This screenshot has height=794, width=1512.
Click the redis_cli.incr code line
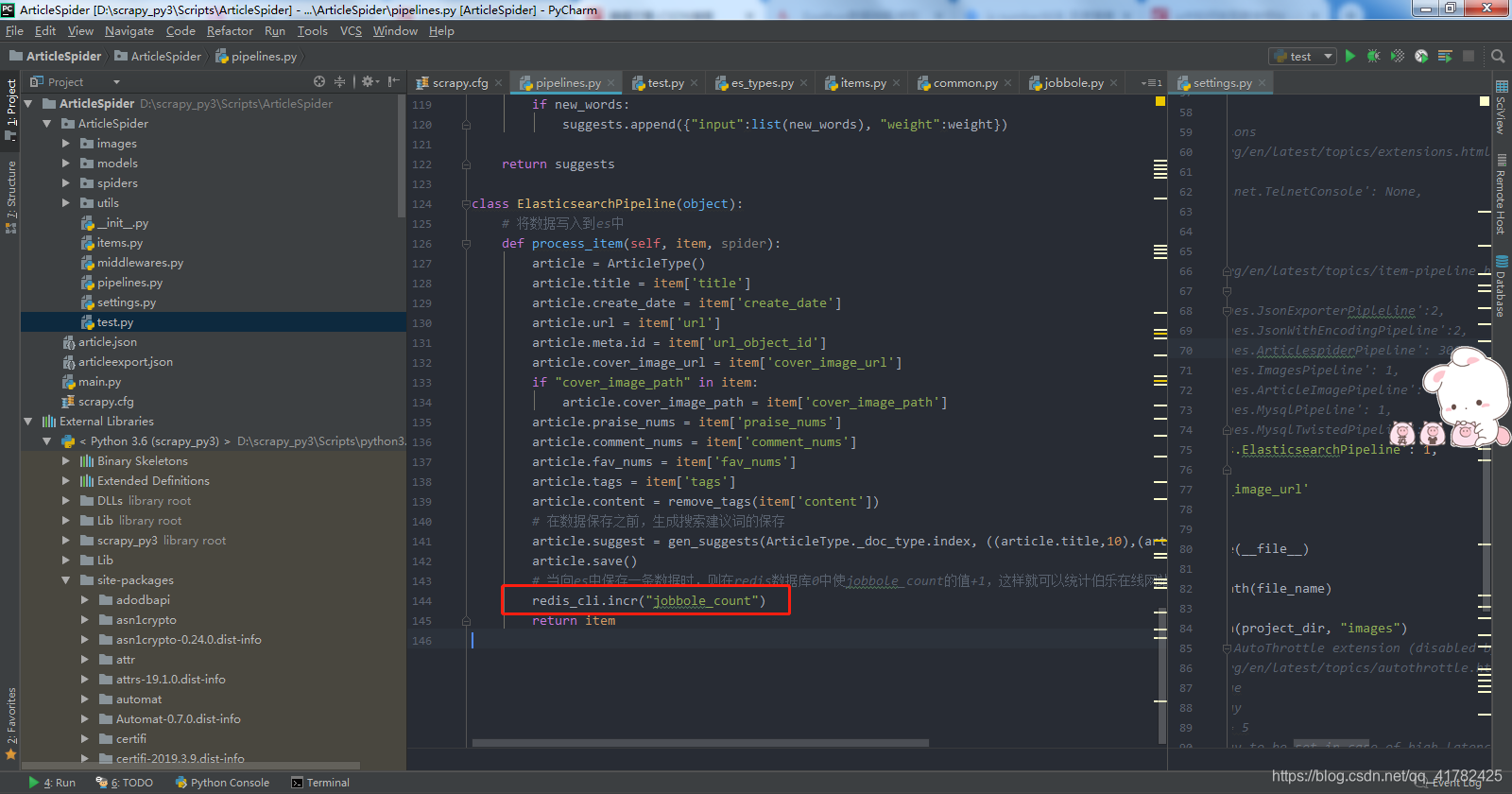click(x=648, y=601)
